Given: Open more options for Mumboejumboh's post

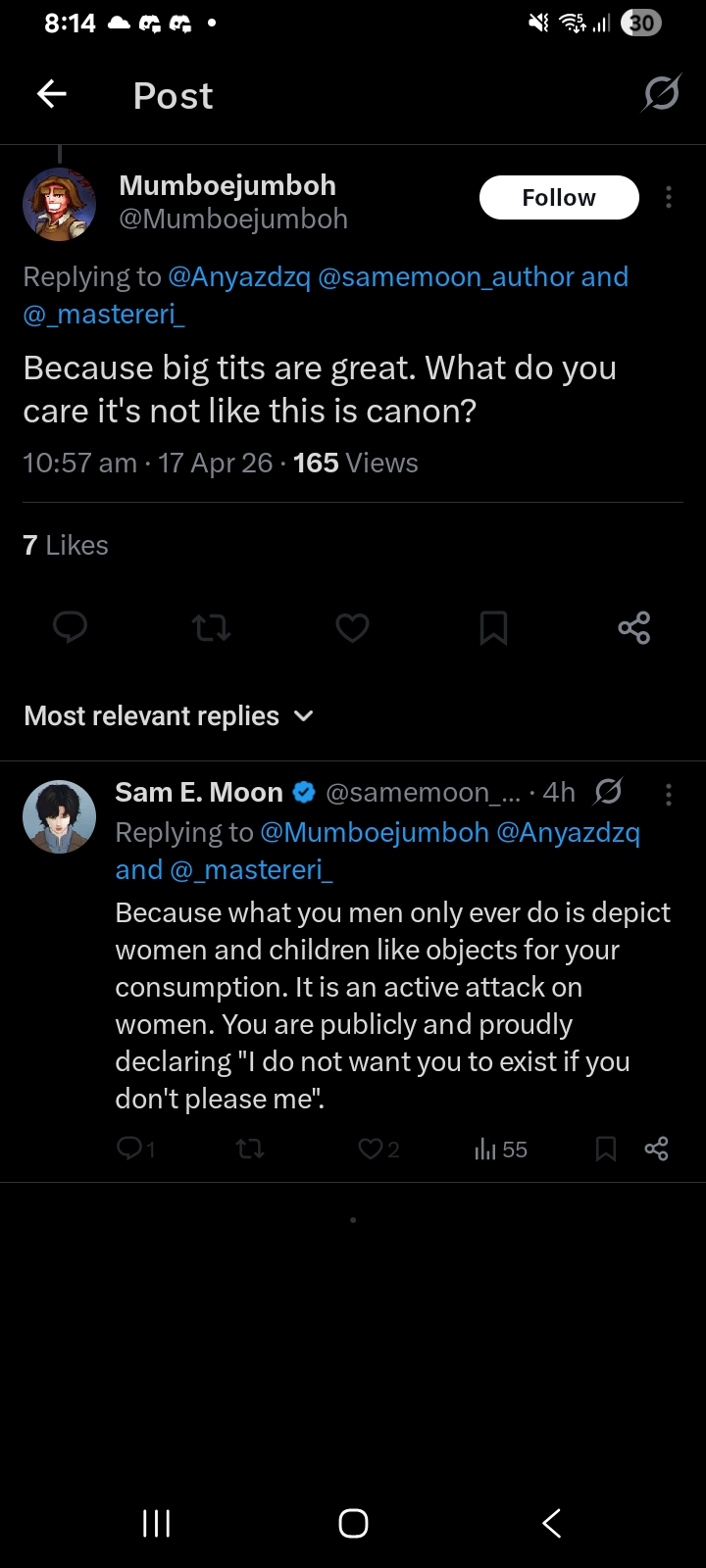Looking at the screenshot, I should [x=669, y=198].
